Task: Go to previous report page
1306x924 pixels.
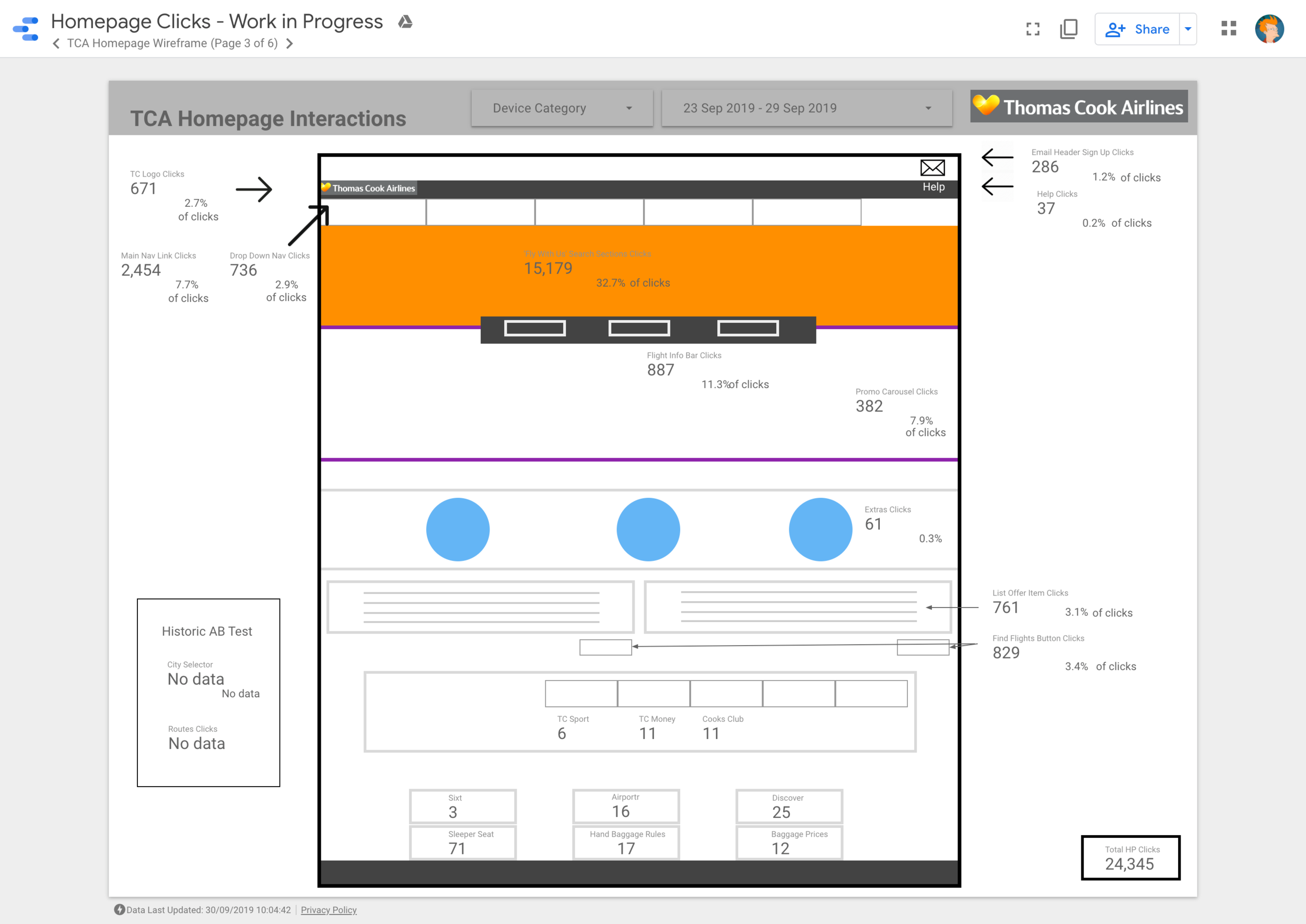Action: coord(56,43)
